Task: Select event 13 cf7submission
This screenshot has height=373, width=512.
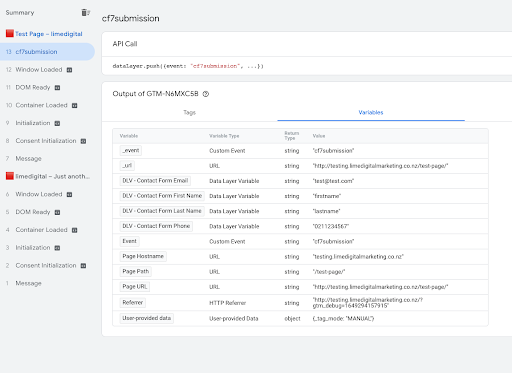Action: pyautogui.click(x=47, y=52)
